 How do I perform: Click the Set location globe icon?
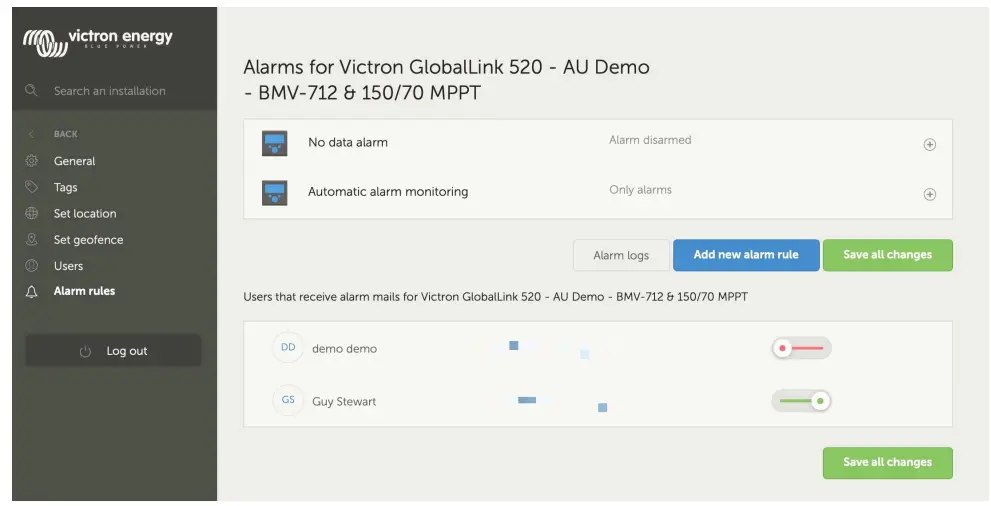[32, 213]
